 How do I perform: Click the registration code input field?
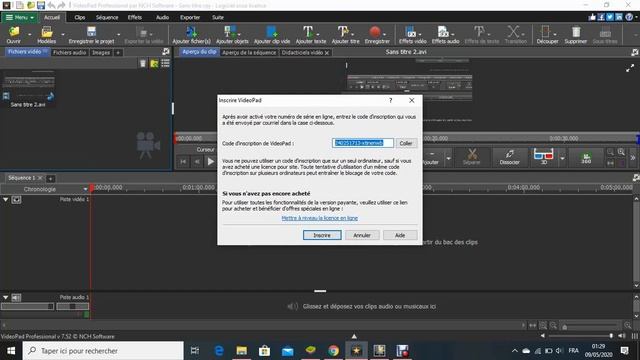pyautogui.click(x=362, y=143)
